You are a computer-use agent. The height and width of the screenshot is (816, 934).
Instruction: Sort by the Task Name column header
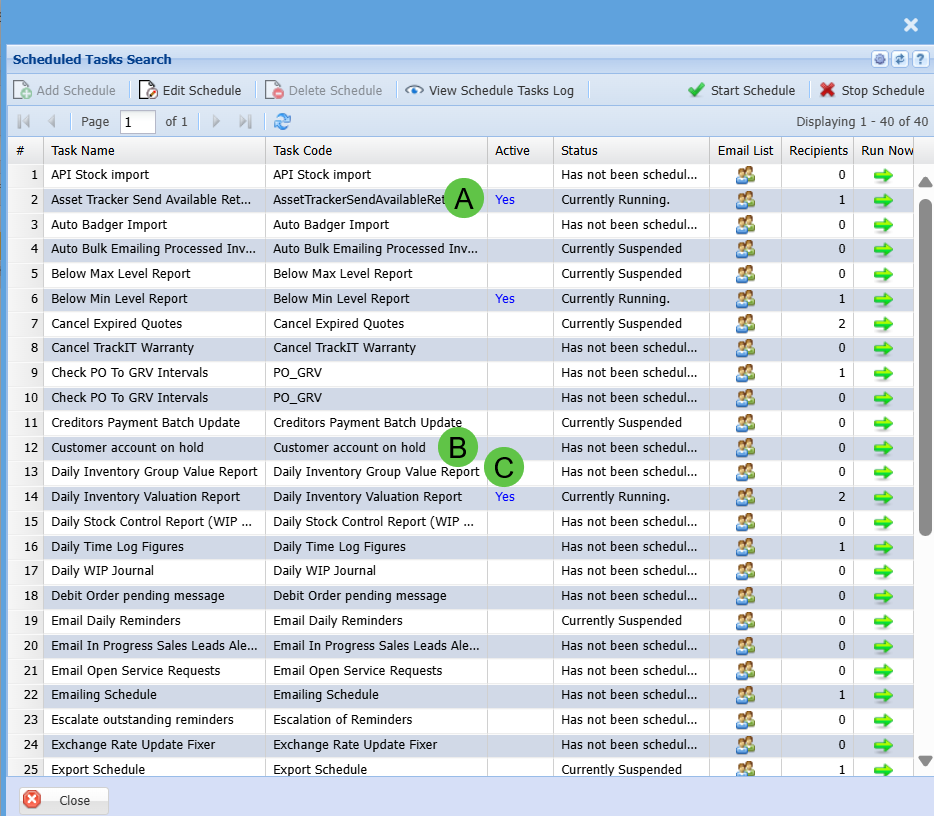pyautogui.click(x=83, y=151)
